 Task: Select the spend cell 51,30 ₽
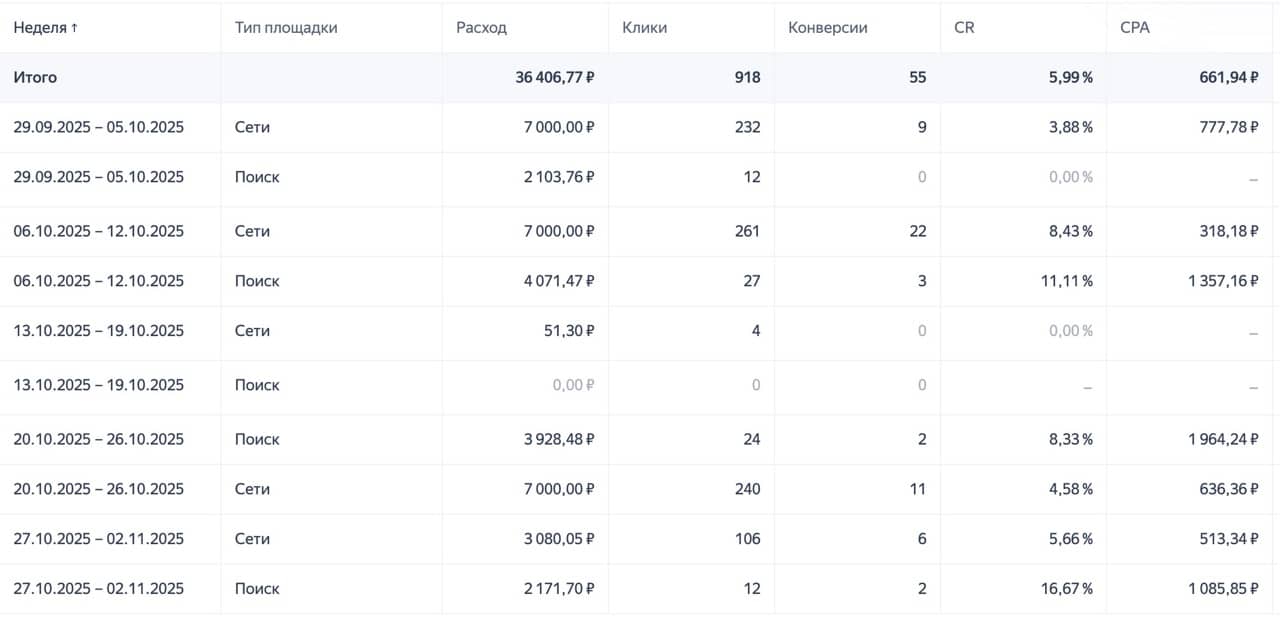(572, 331)
